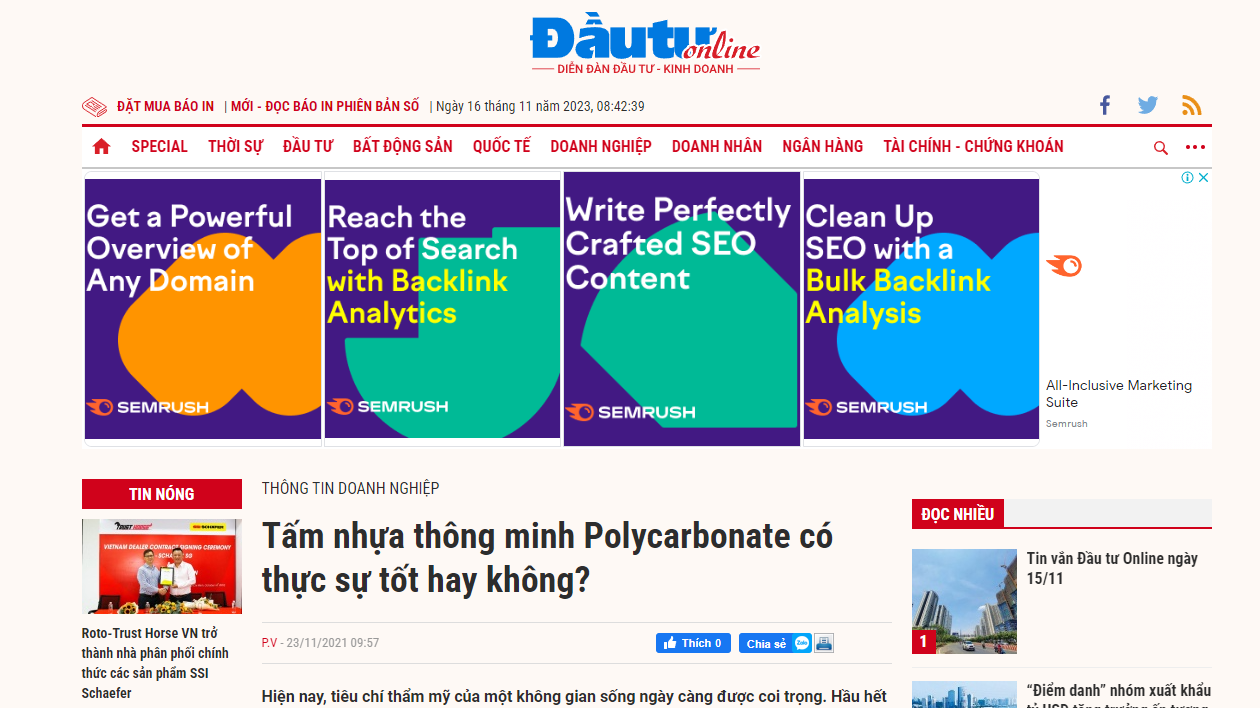Go to the NGÂN HÀNG section
This screenshot has height=708, width=1260.
pos(822,147)
